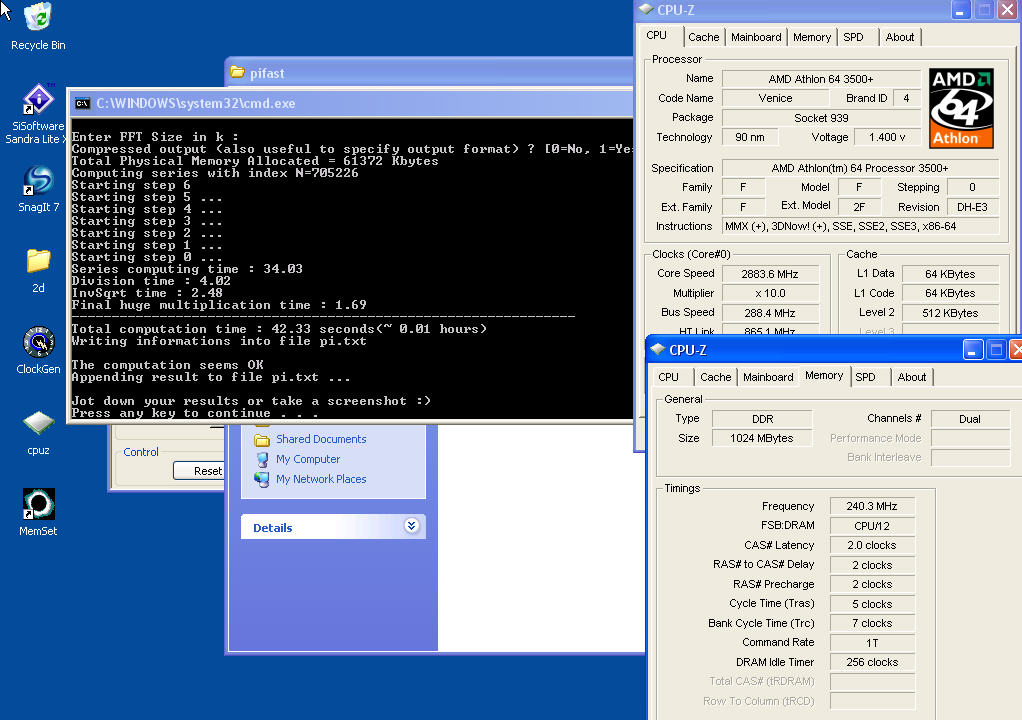Click the Shared Documents folder icon
Screen dimensions: 1022x720
point(262,440)
